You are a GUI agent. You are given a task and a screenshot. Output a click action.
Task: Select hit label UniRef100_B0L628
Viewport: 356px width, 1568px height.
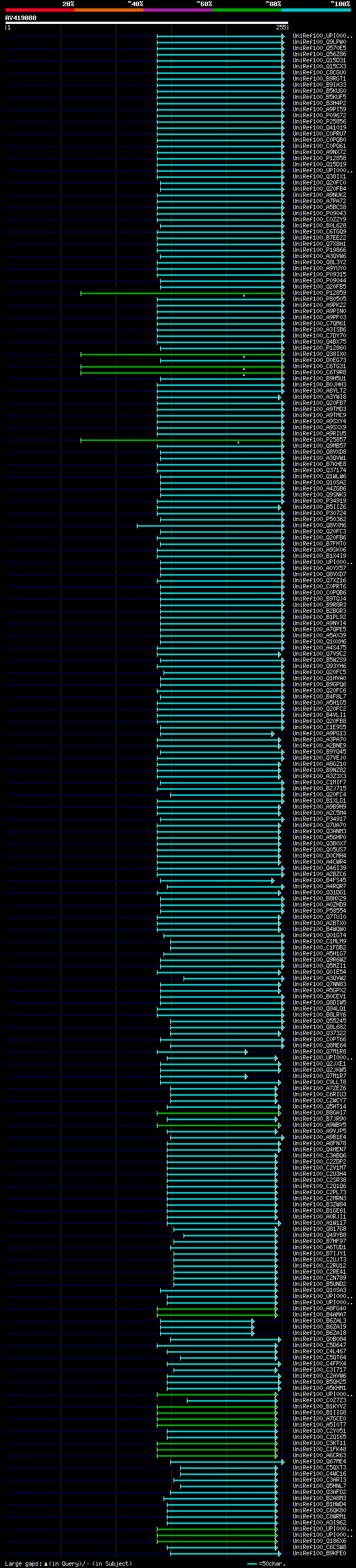click(x=319, y=225)
